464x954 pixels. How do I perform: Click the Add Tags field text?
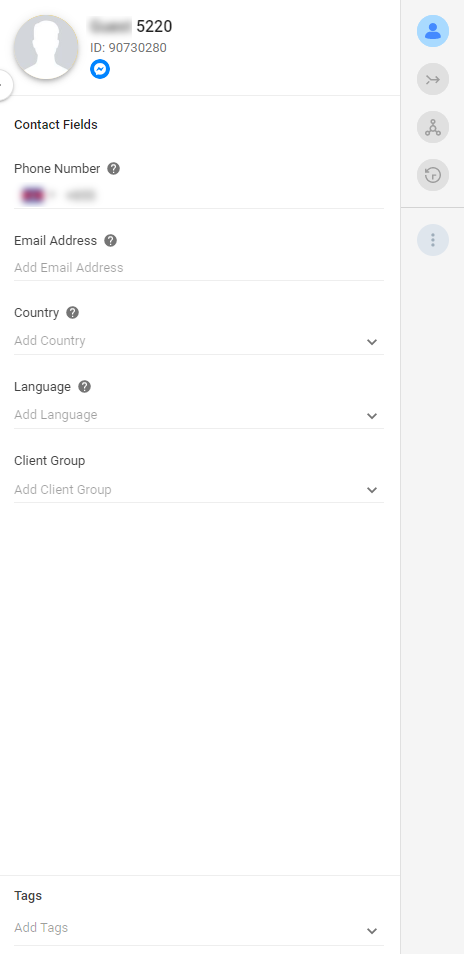point(41,928)
